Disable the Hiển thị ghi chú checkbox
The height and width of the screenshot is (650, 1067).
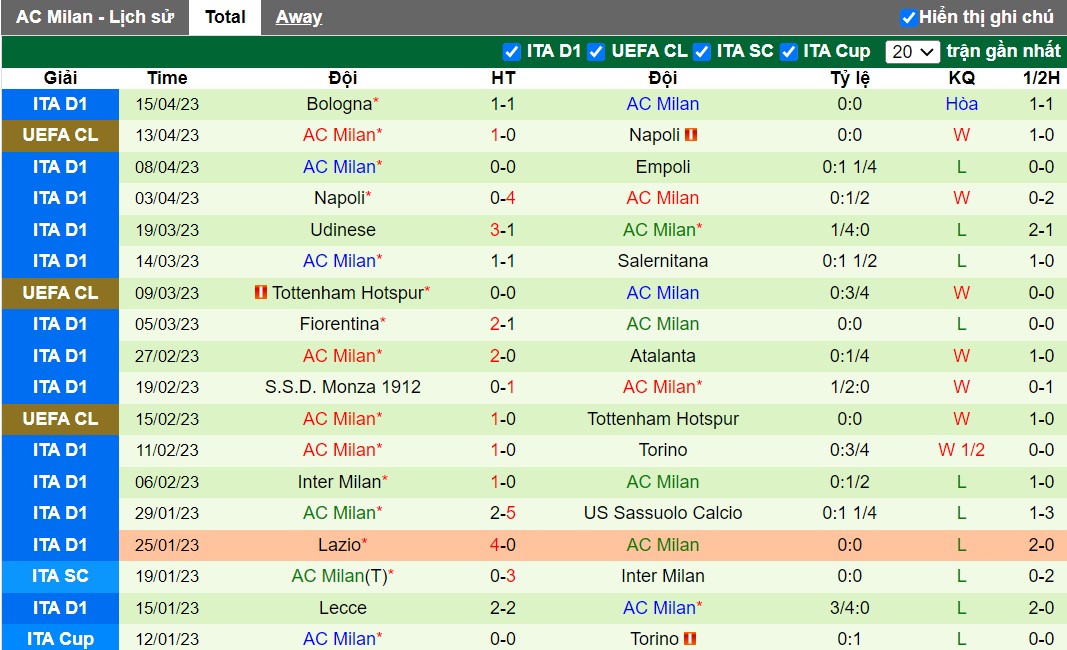(x=908, y=18)
